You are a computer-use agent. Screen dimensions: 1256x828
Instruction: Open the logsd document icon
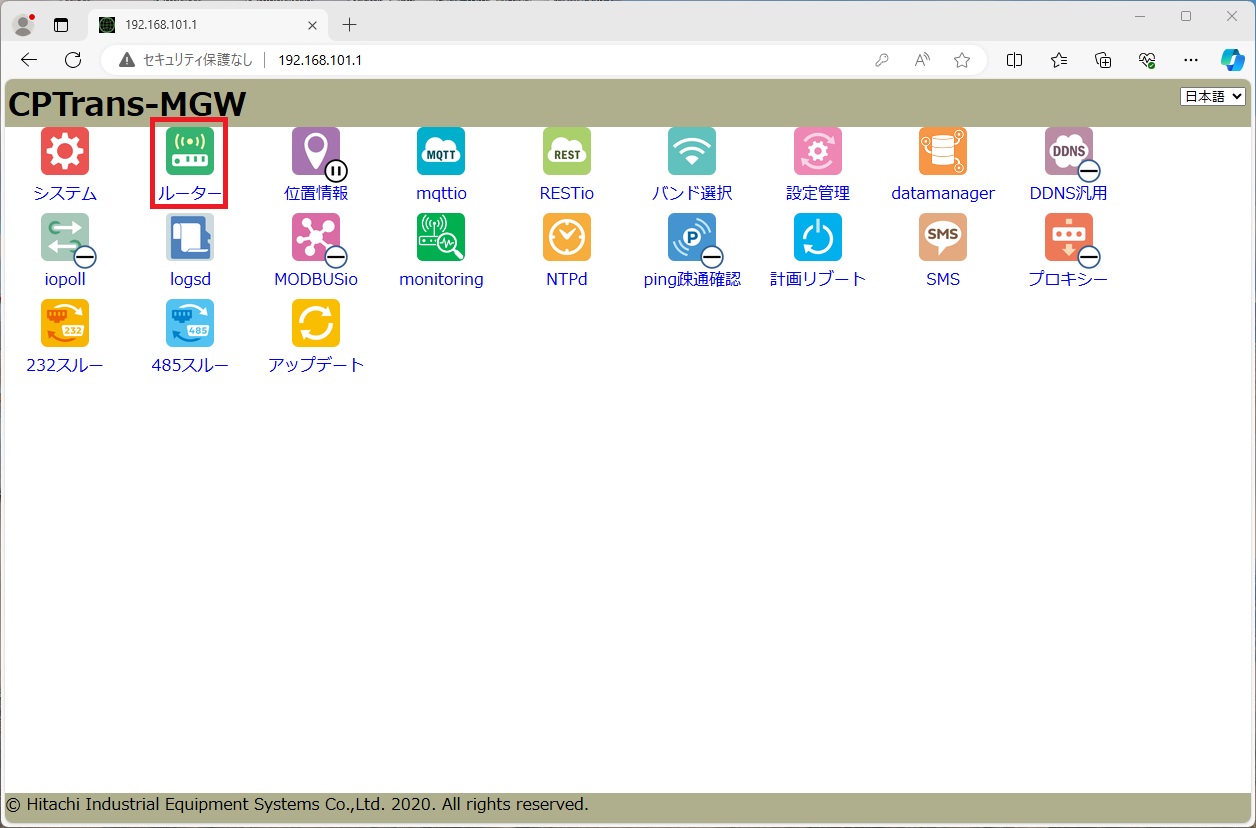190,237
